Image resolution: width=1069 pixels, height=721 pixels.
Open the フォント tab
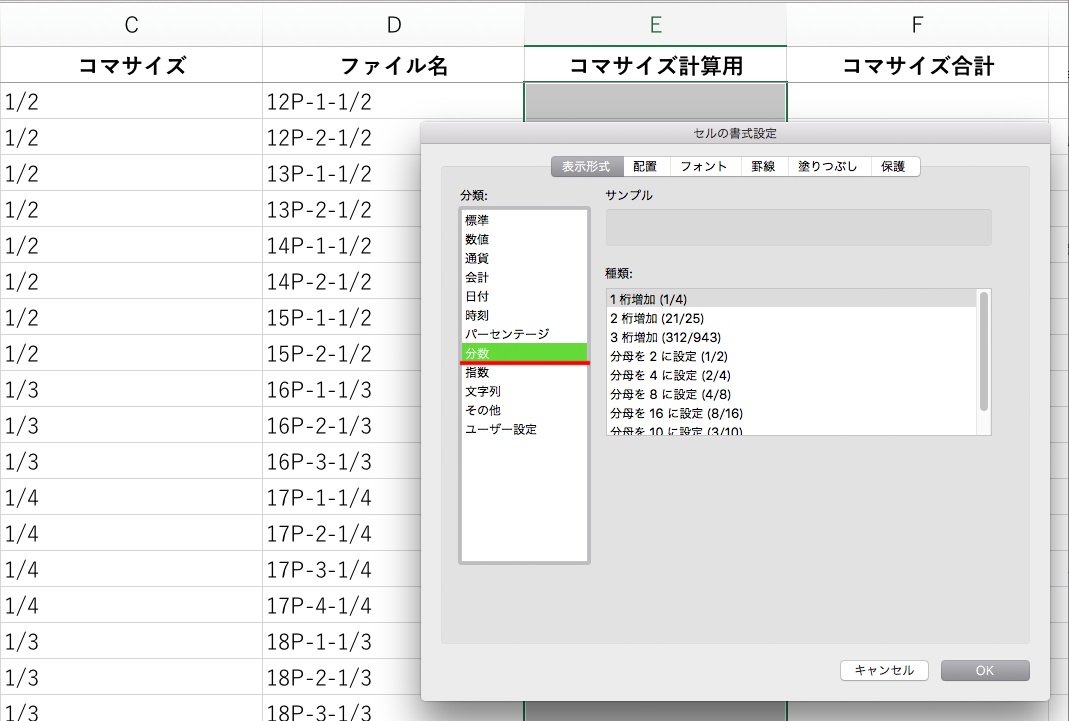pos(704,167)
